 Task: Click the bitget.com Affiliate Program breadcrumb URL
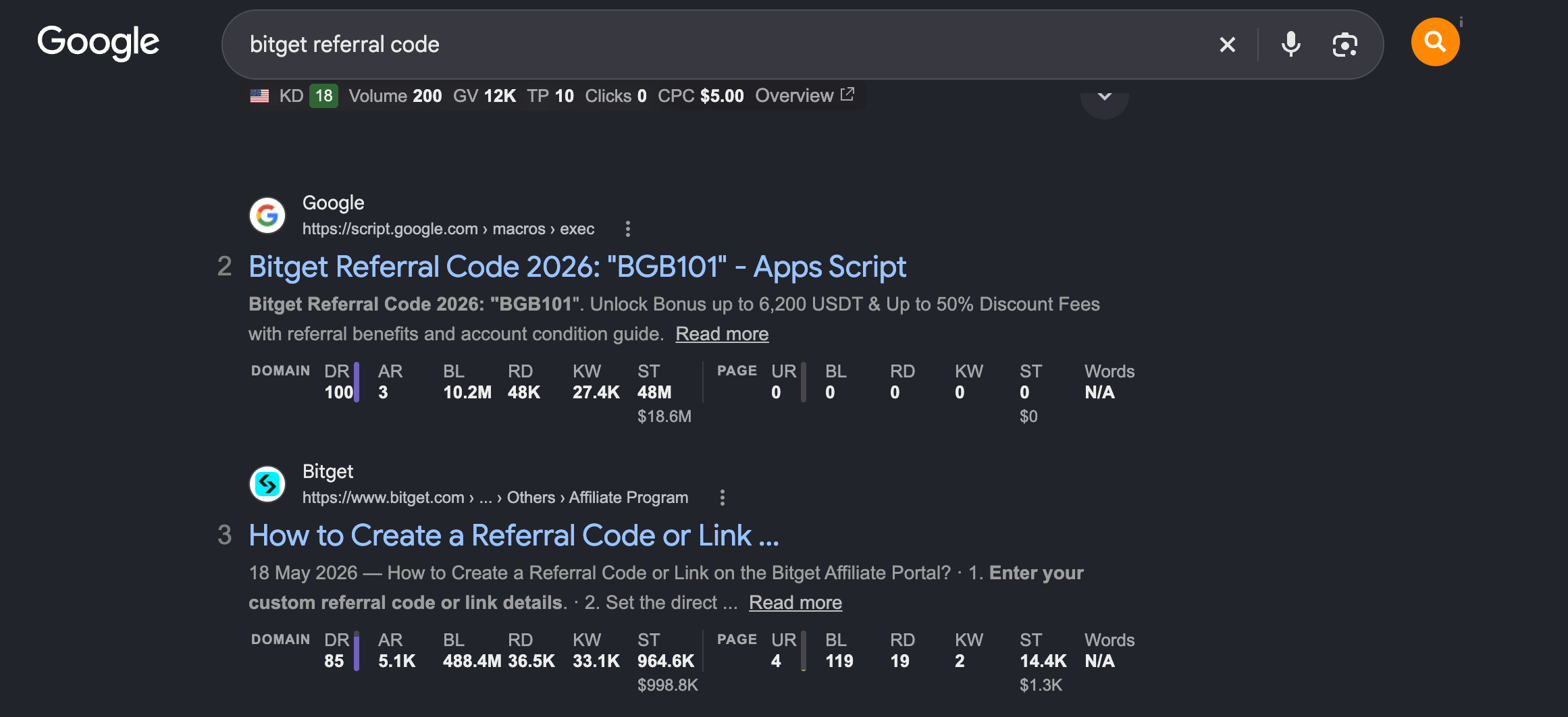495,498
